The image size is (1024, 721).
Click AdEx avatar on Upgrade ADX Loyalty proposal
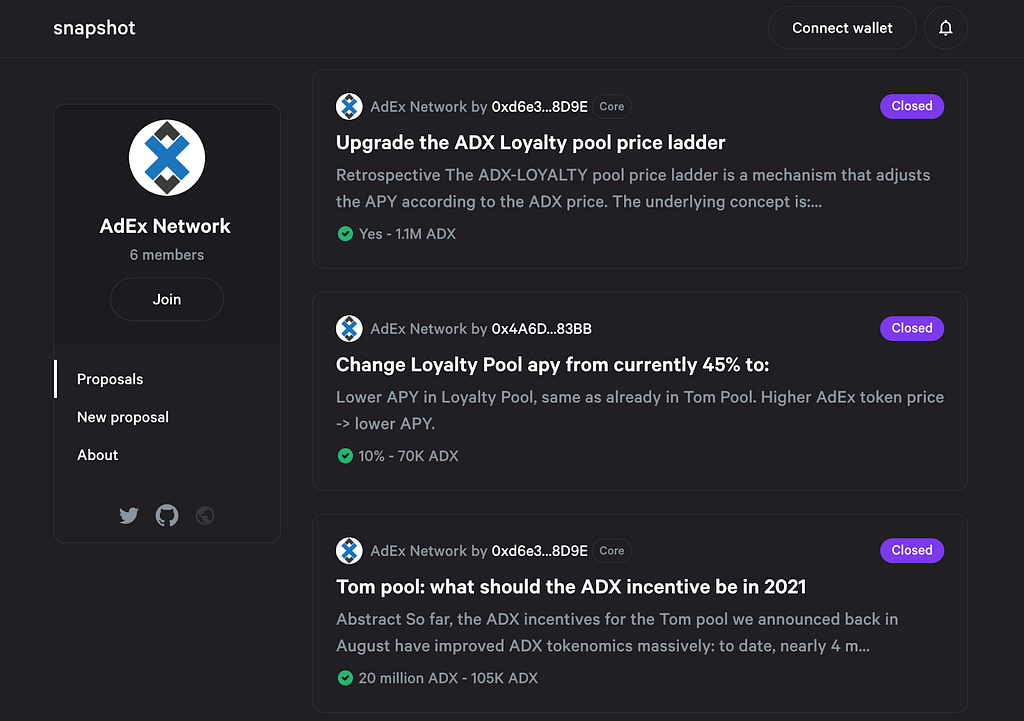click(x=349, y=107)
